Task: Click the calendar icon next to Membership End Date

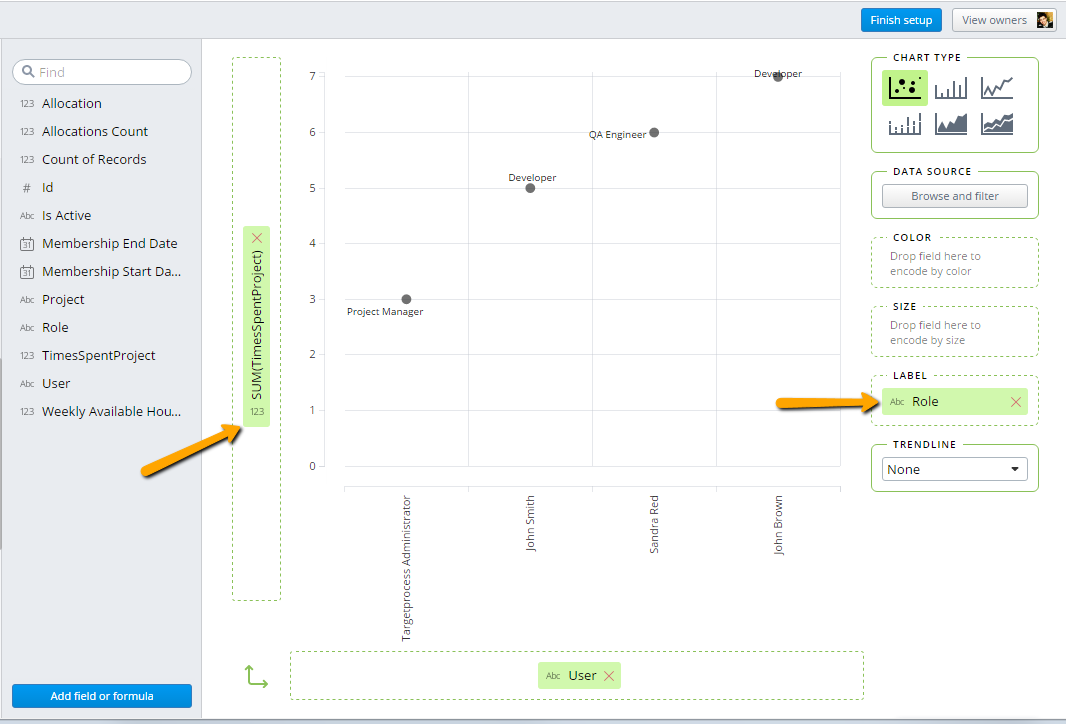Action: coord(27,244)
